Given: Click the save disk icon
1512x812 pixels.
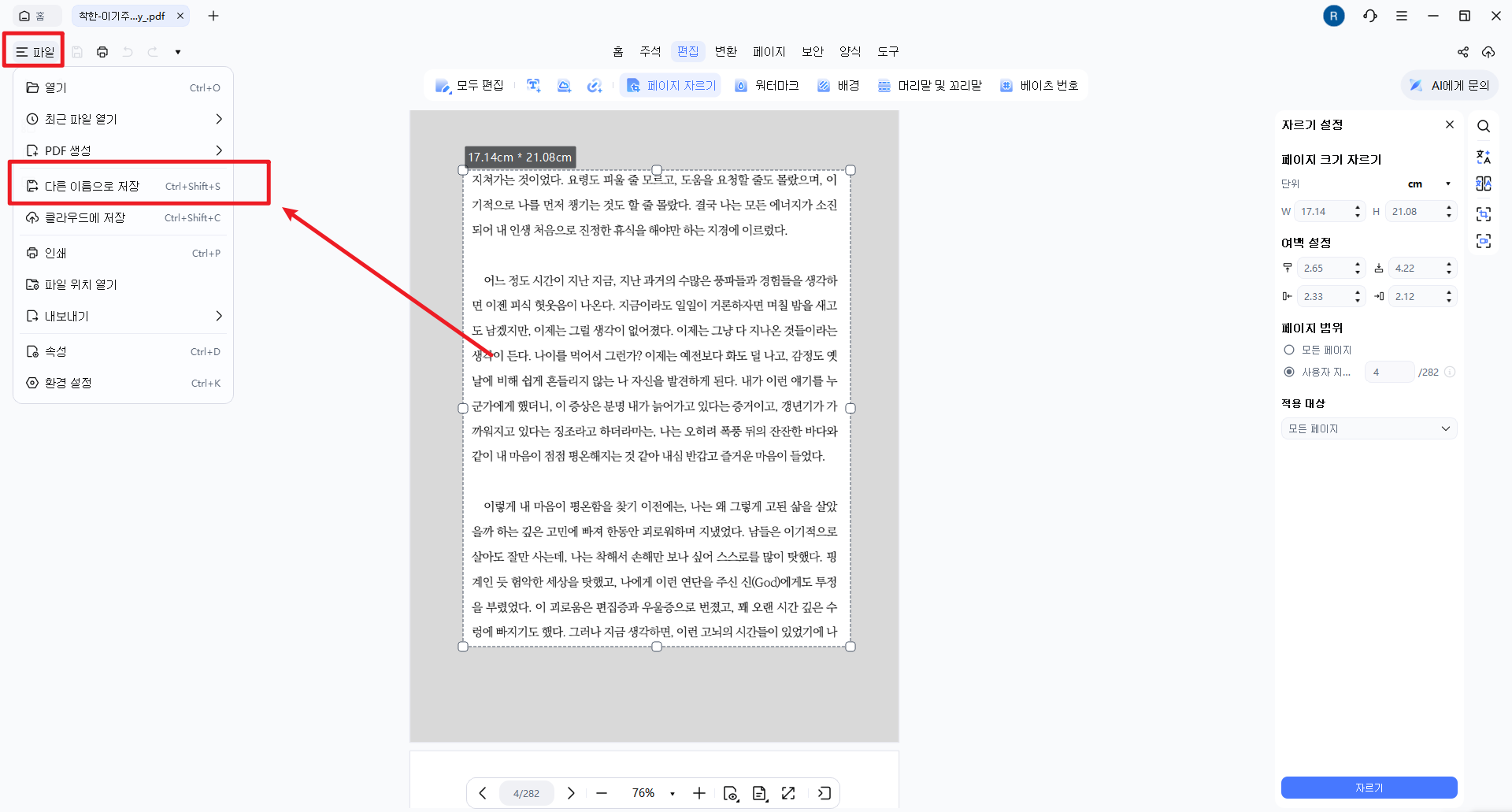Looking at the screenshot, I should point(77,52).
